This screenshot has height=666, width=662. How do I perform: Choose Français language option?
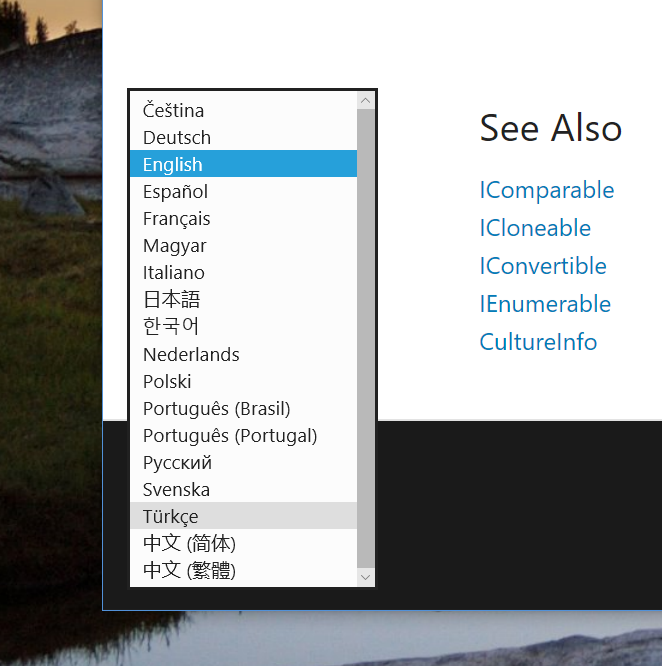[x=243, y=218]
